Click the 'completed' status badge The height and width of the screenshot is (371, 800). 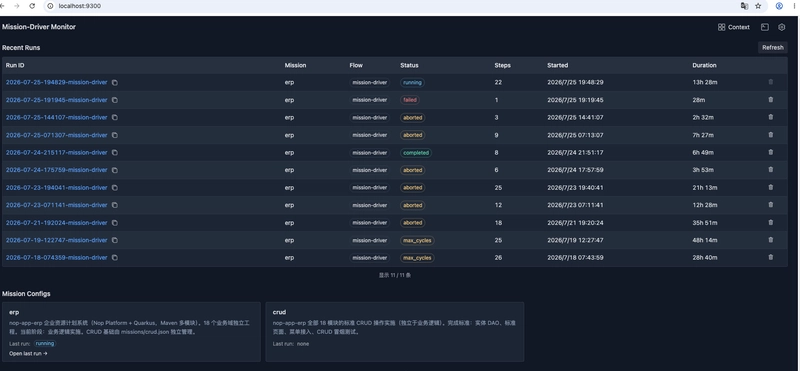[x=416, y=153]
